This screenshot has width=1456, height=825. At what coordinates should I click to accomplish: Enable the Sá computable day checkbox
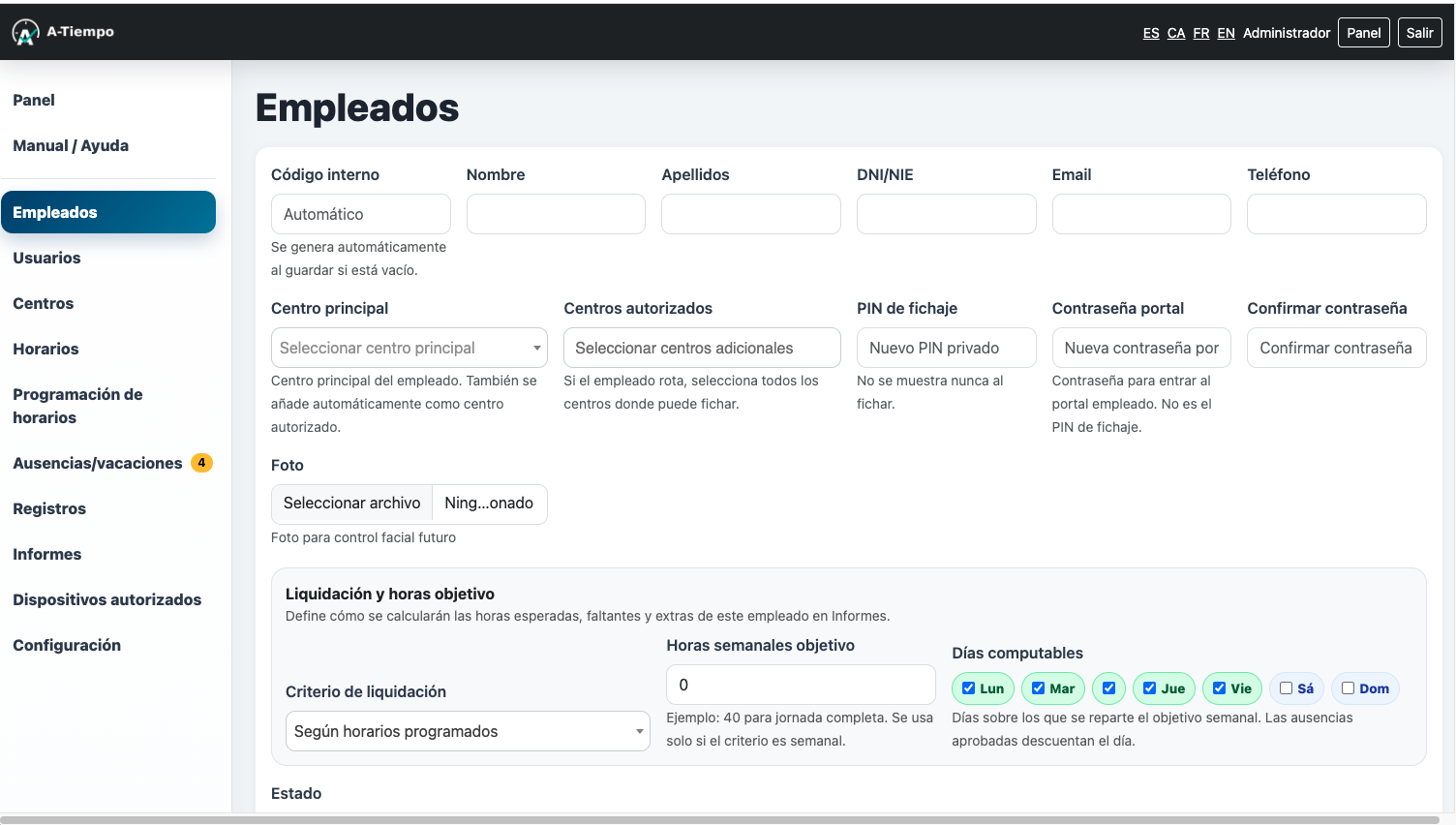click(x=1286, y=688)
